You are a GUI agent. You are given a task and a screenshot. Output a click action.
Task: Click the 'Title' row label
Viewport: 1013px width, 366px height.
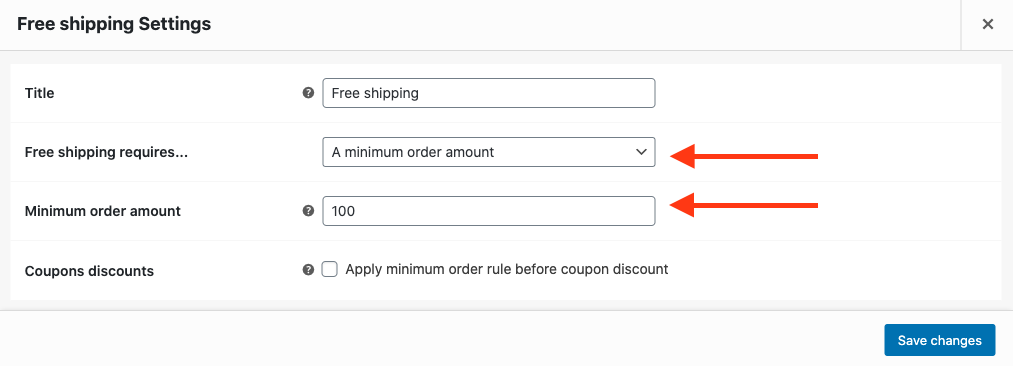[39, 94]
